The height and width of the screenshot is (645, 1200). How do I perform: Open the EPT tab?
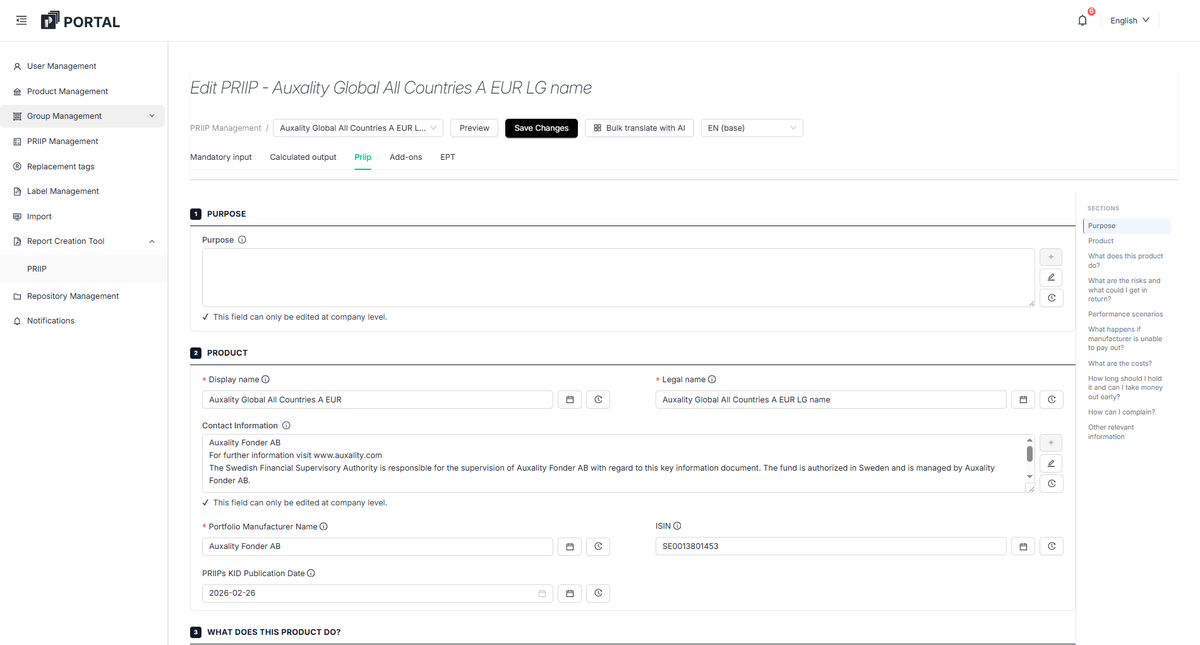pyautogui.click(x=447, y=157)
